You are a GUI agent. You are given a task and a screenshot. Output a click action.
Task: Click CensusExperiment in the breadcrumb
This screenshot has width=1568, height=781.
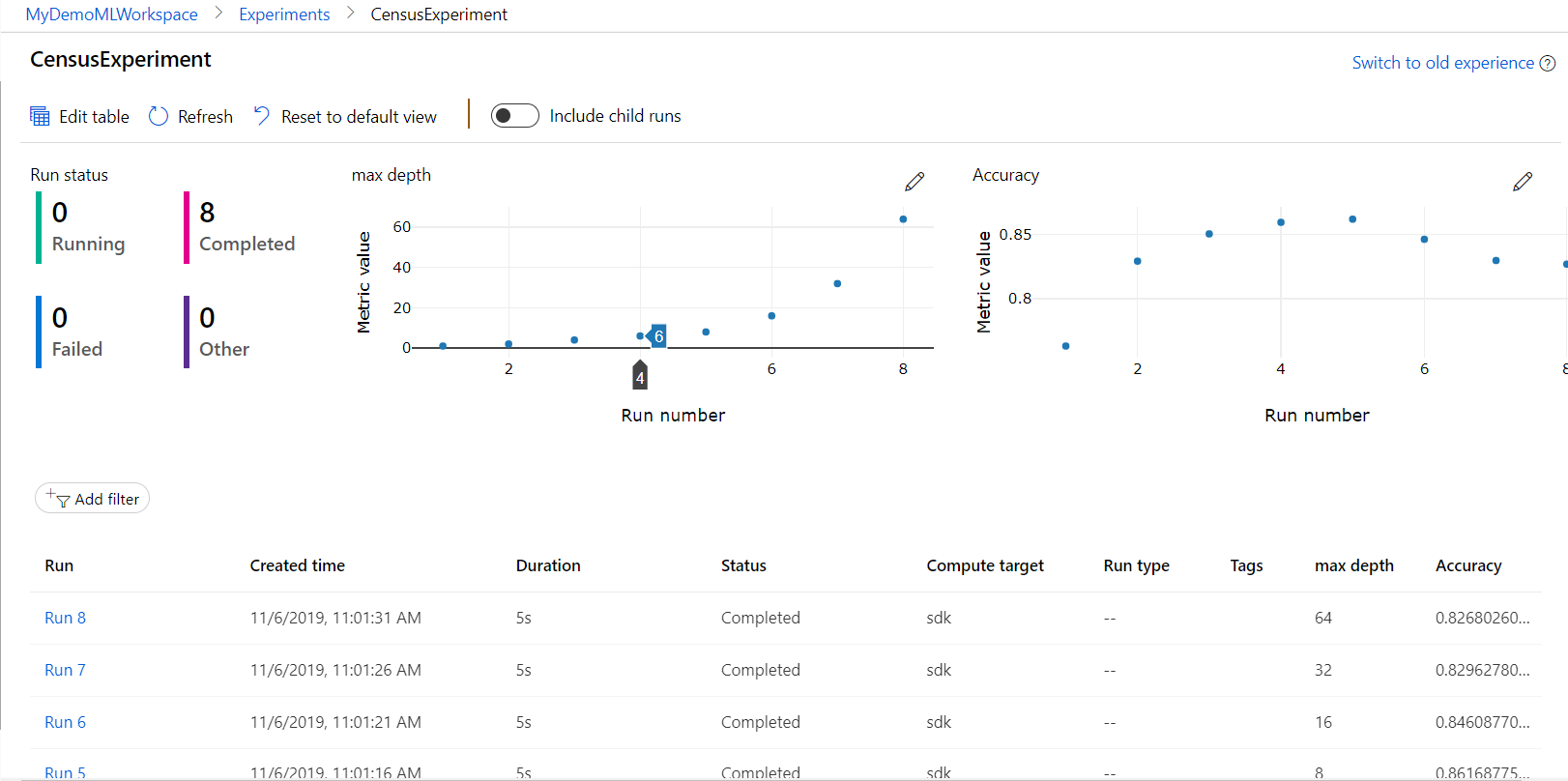[x=439, y=14]
